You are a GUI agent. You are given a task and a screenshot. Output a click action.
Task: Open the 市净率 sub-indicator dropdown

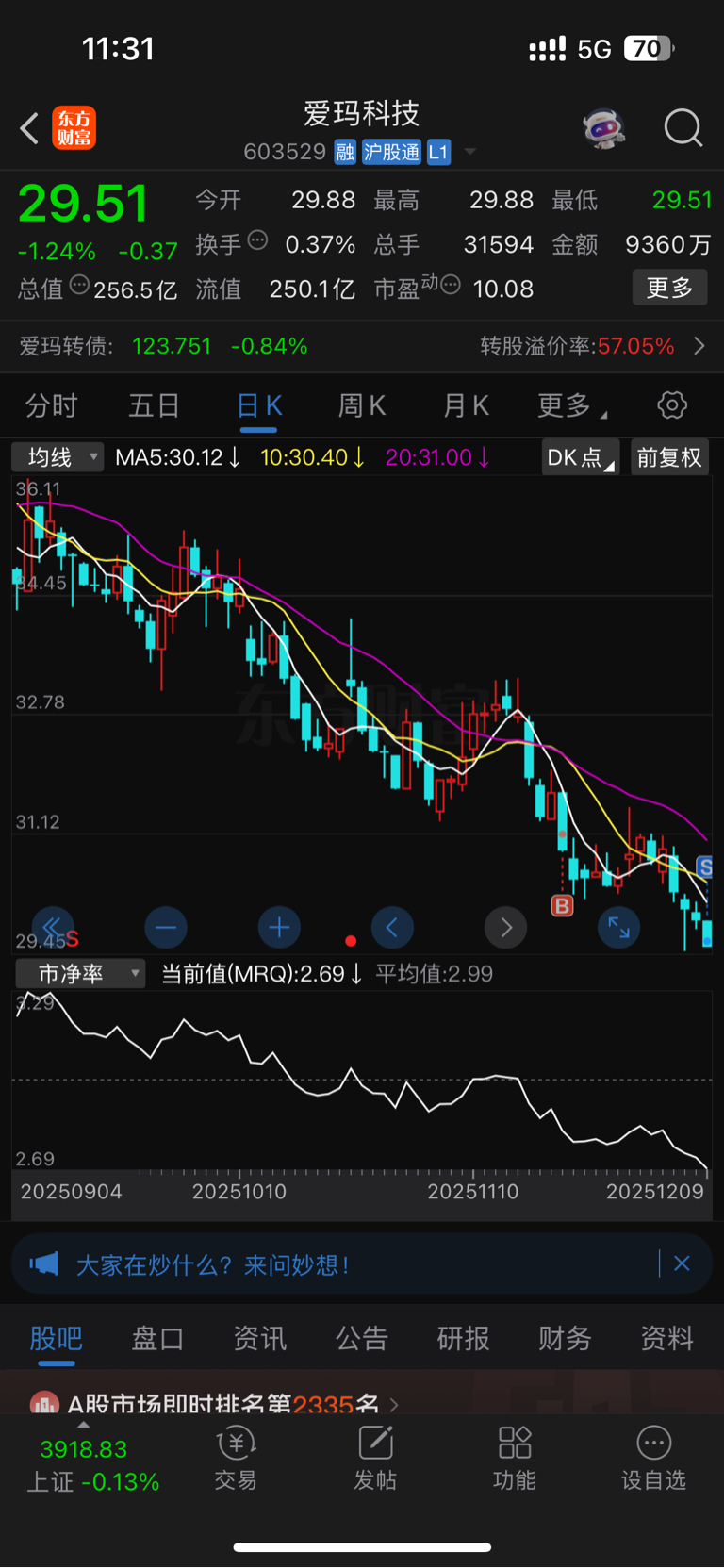point(80,973)
